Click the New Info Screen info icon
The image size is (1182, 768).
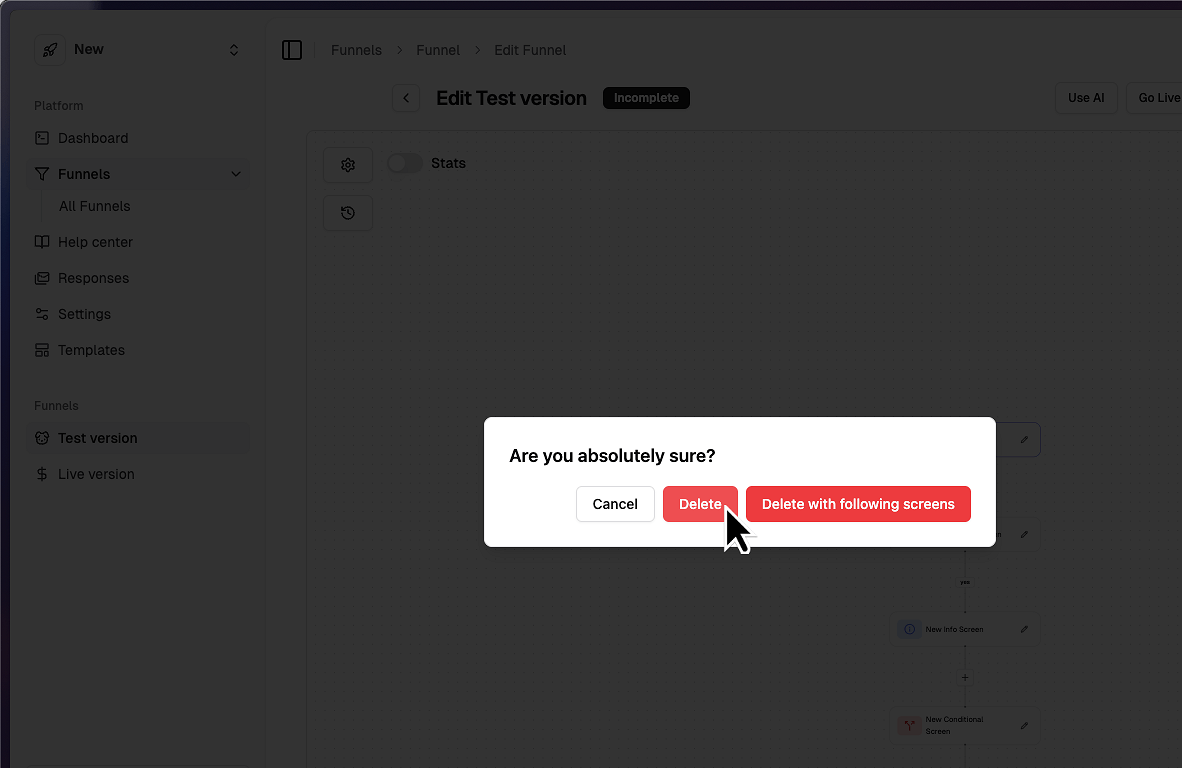pos(910,629)
